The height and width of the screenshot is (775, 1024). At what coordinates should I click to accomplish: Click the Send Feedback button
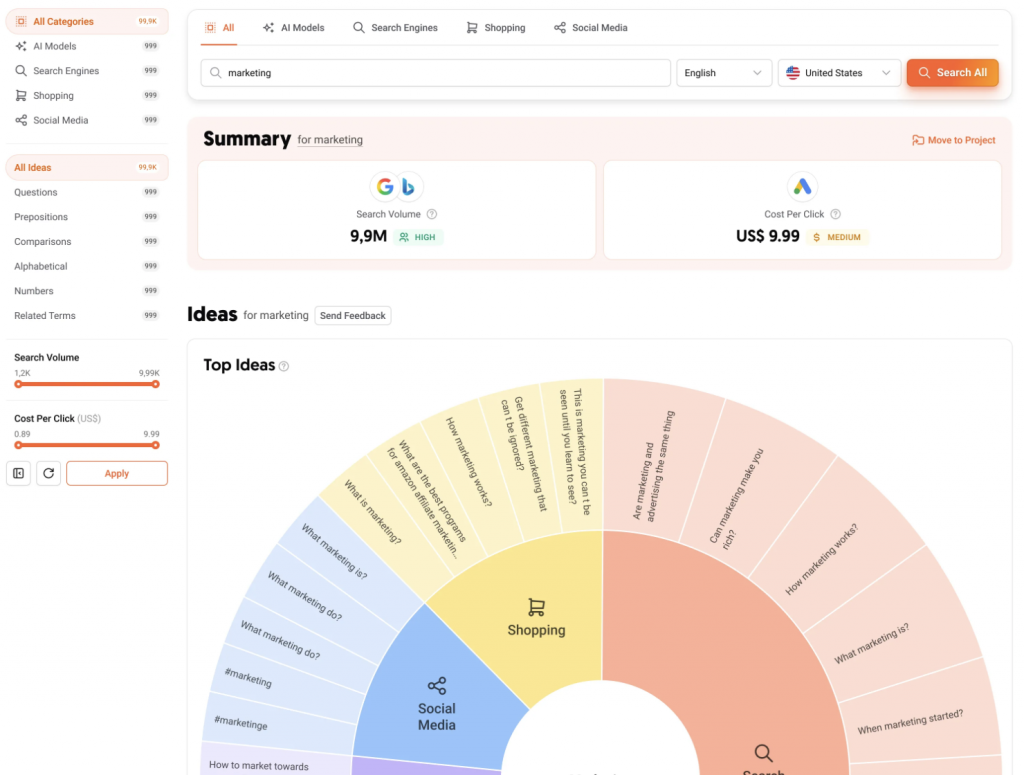[352, 316]
